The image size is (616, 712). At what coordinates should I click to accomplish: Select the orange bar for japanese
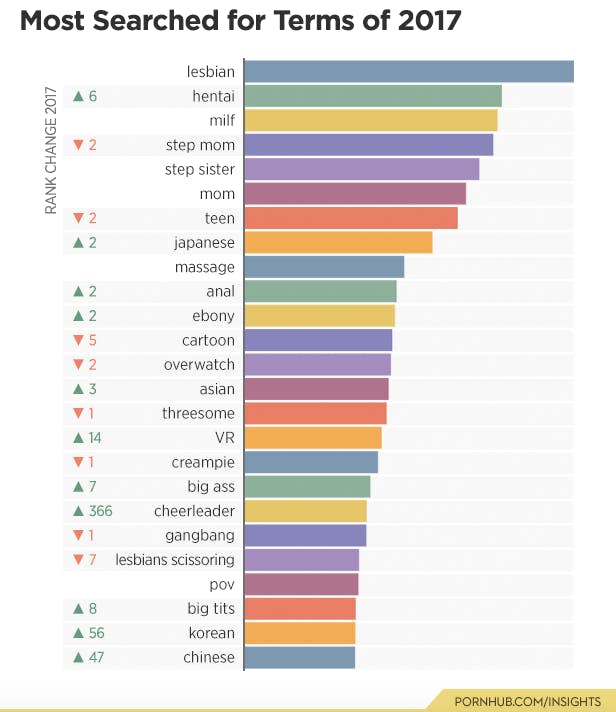click(338, 242)
